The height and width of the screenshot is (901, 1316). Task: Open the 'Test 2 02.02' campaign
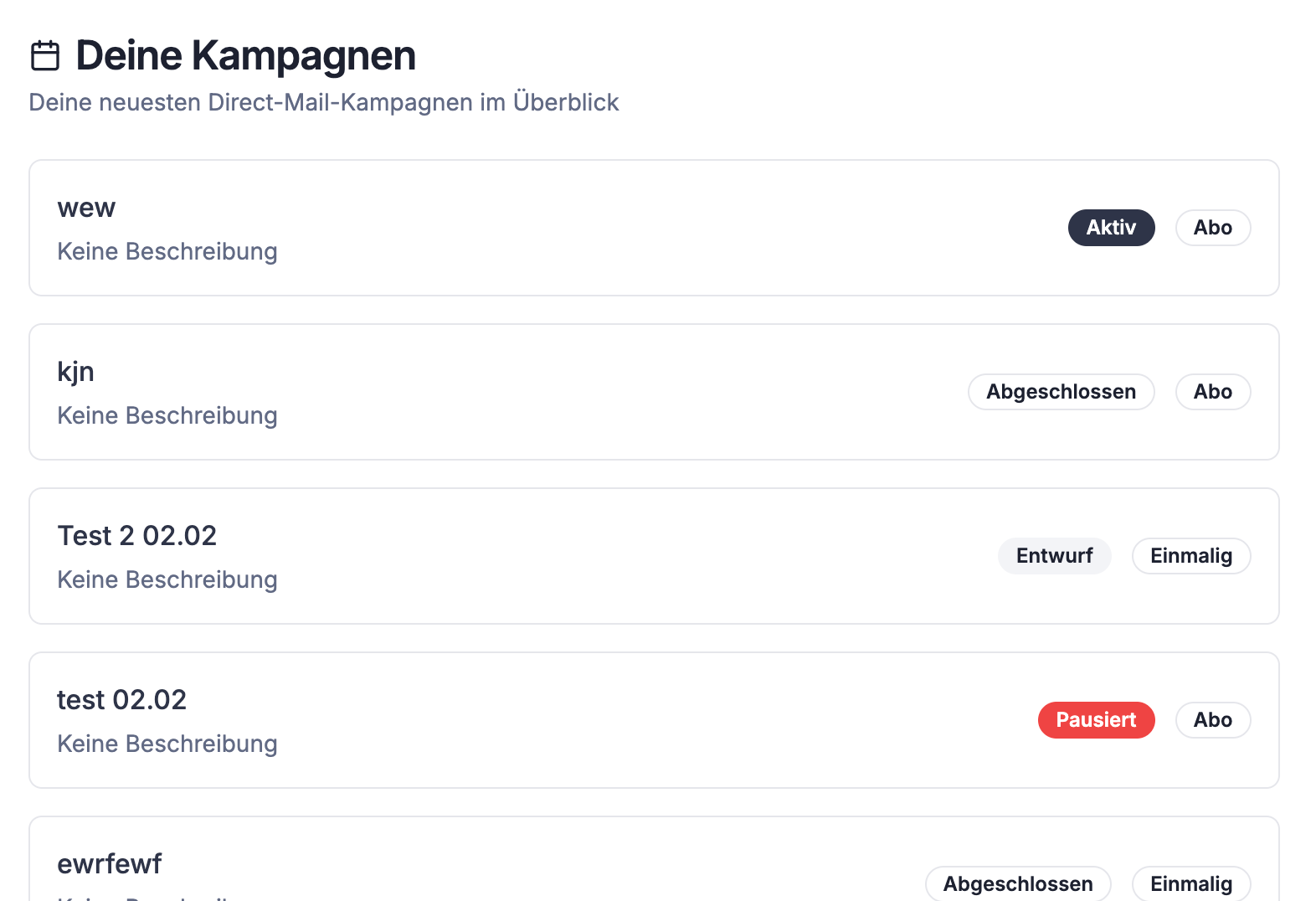[x=137, y=536]
